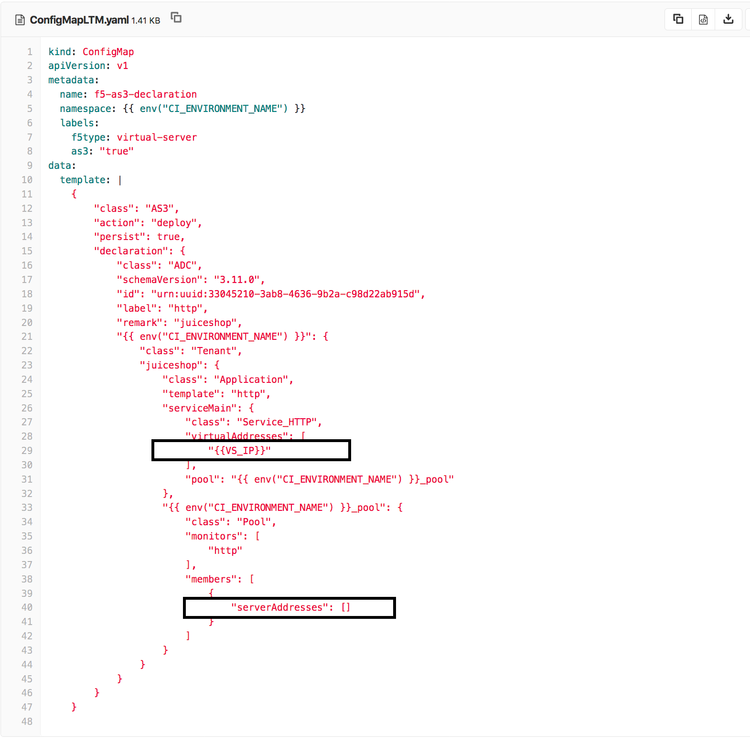Open the raw file view

[x=703, y=19]
